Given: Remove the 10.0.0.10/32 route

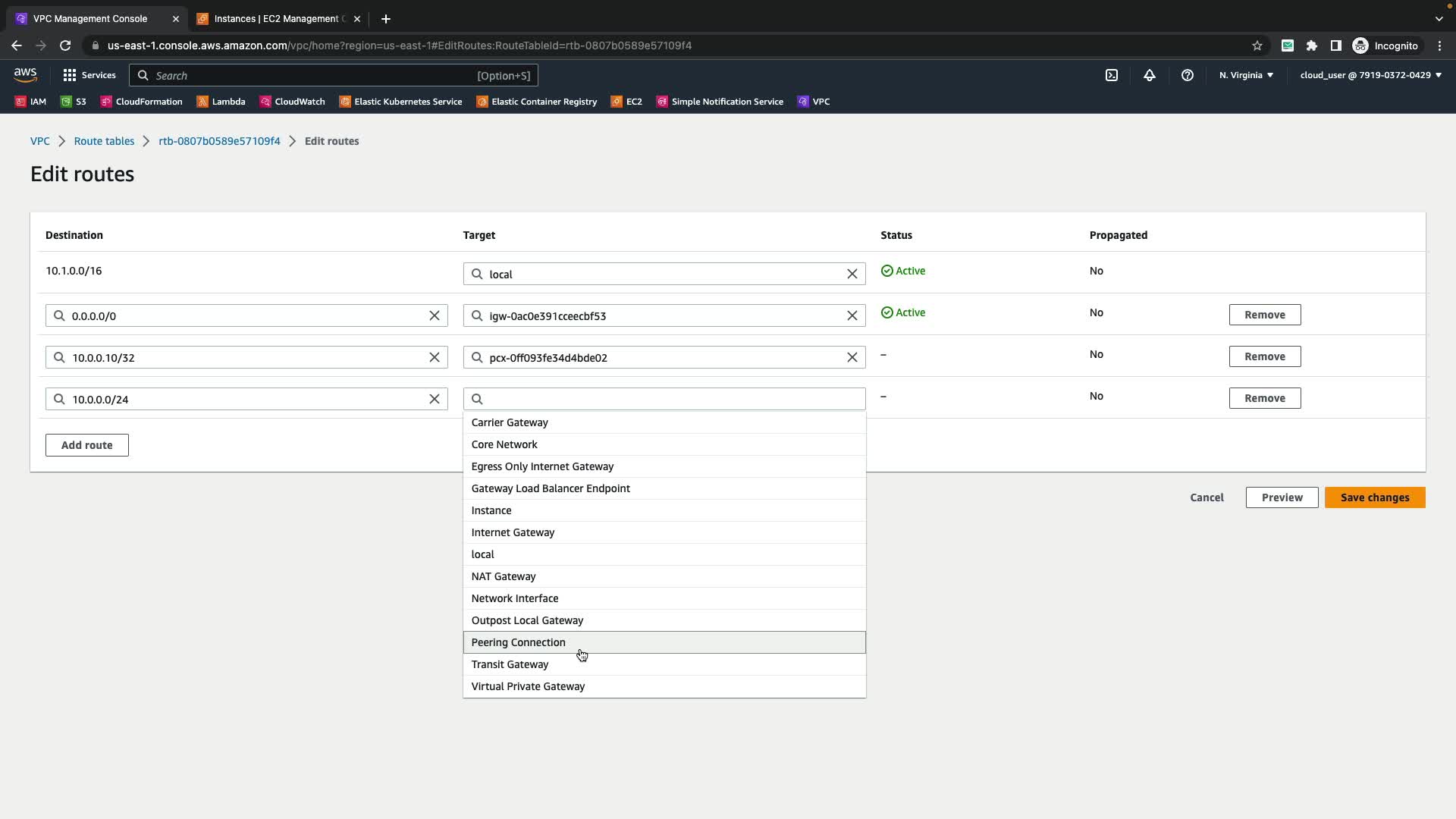Looking at the screenshot, I should 1264,356.
